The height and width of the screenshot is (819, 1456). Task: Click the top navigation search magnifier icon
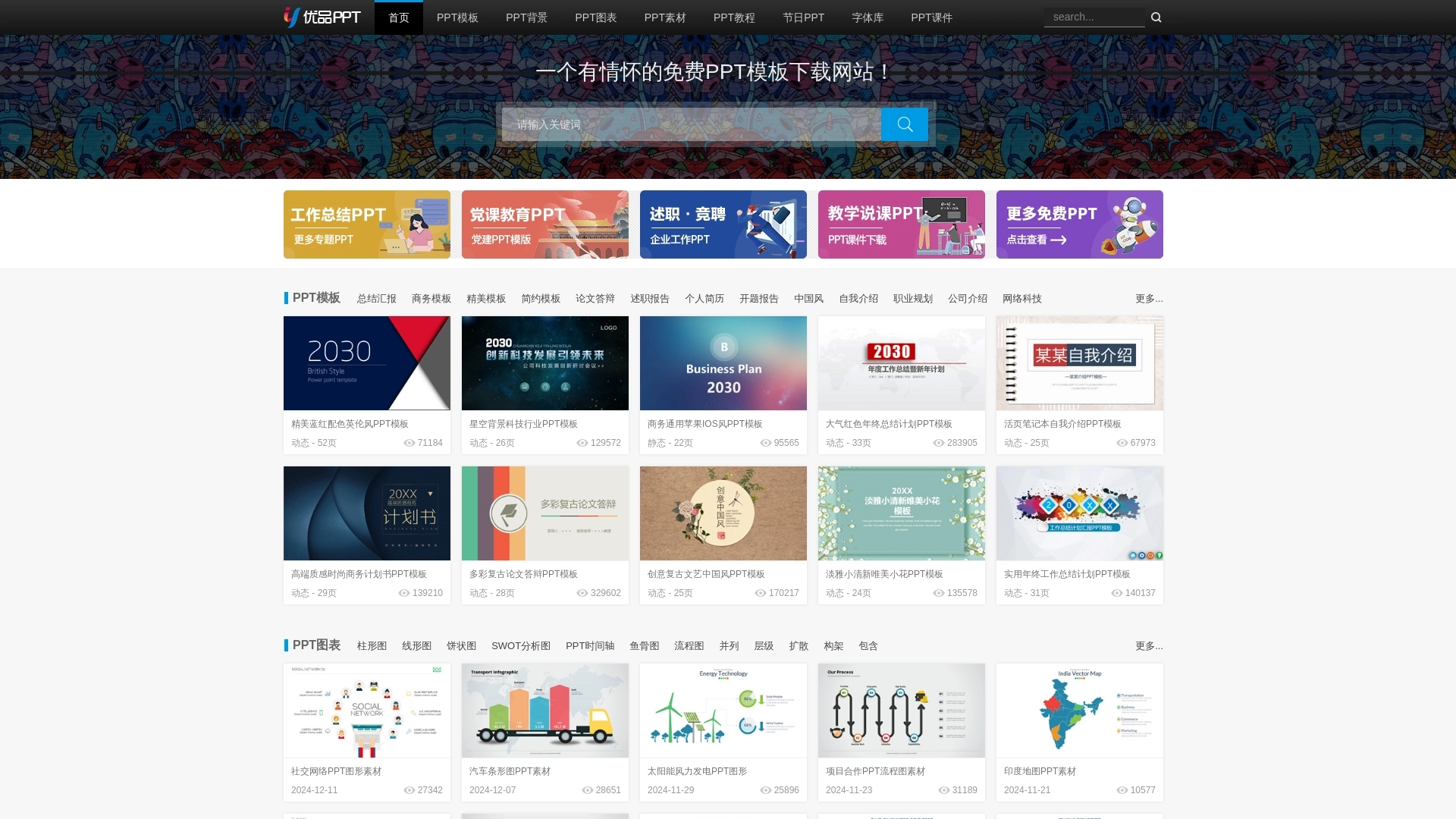(x=1156, y=17)
